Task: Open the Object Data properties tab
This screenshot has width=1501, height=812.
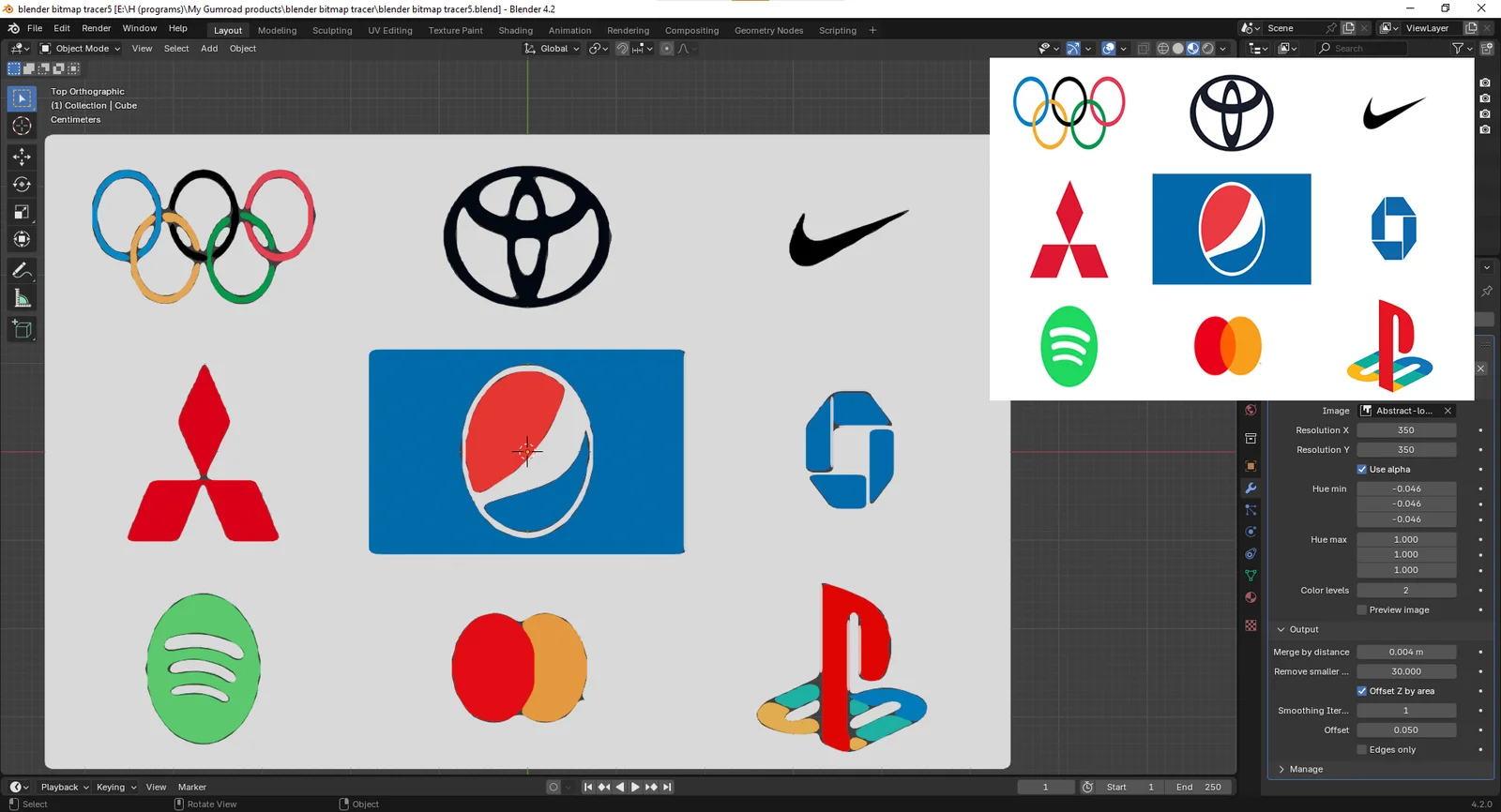Action: coord(1251,576)
